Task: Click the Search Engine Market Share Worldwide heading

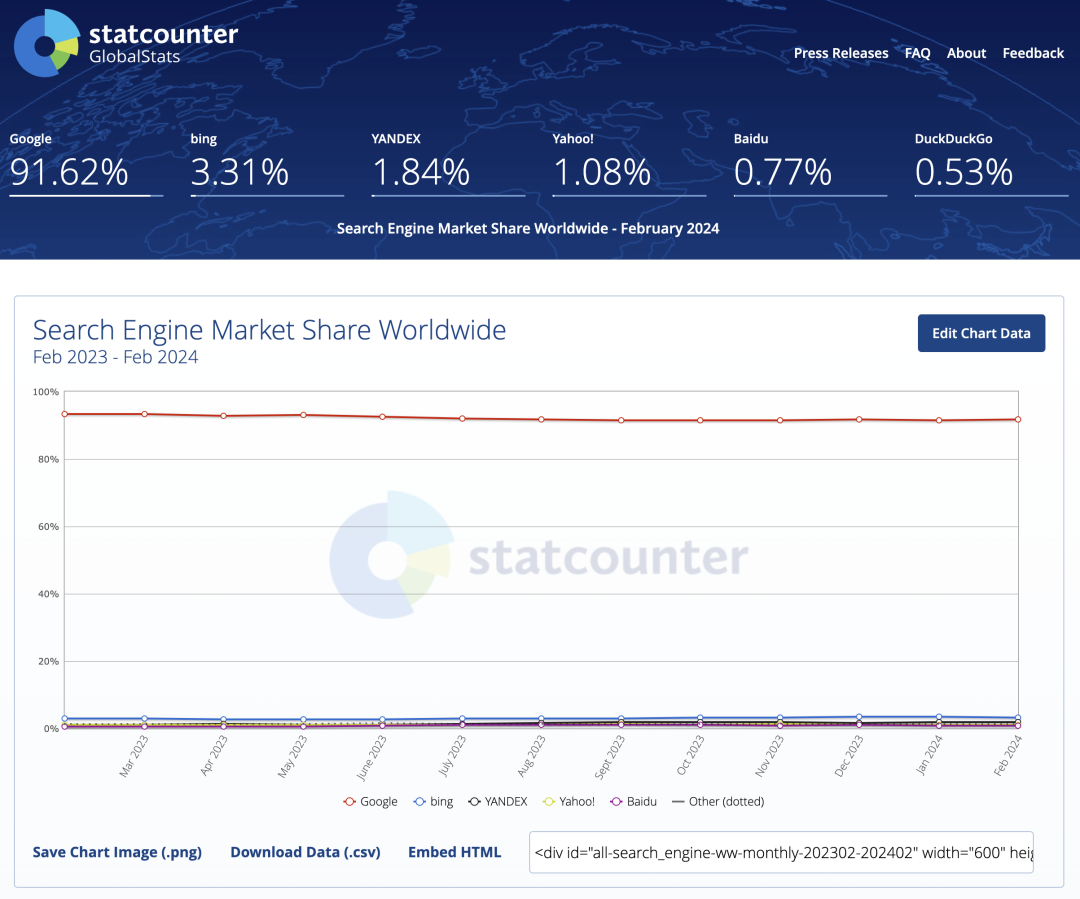Action: pyautogui.click(x=269, y=330)
